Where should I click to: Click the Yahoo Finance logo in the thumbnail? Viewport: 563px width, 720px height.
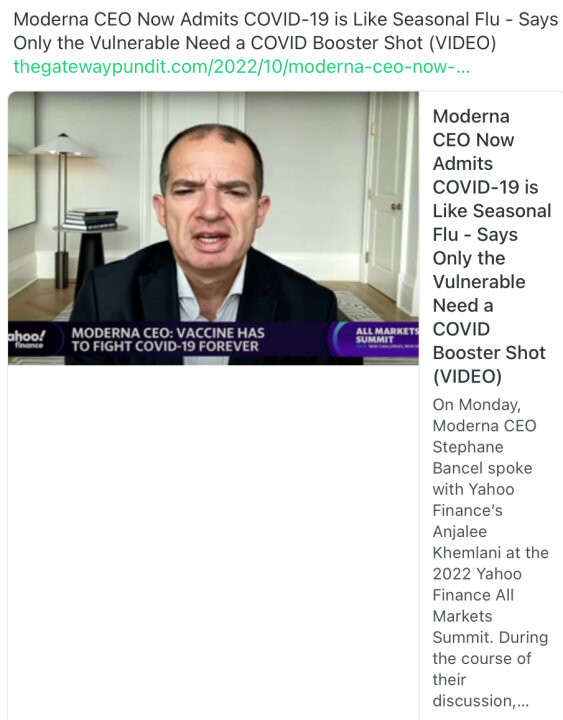(x=28, y=339)
